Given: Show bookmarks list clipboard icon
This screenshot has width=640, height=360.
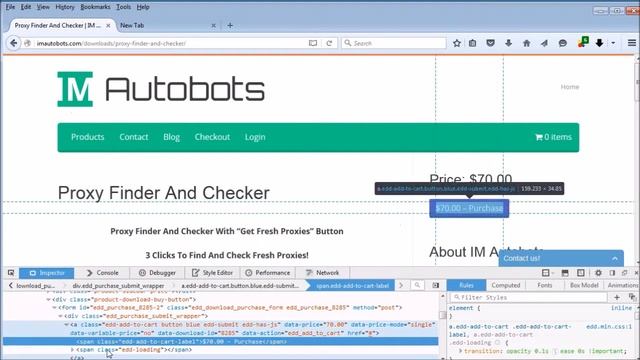Looking at the screenshot, I should 472,43.
